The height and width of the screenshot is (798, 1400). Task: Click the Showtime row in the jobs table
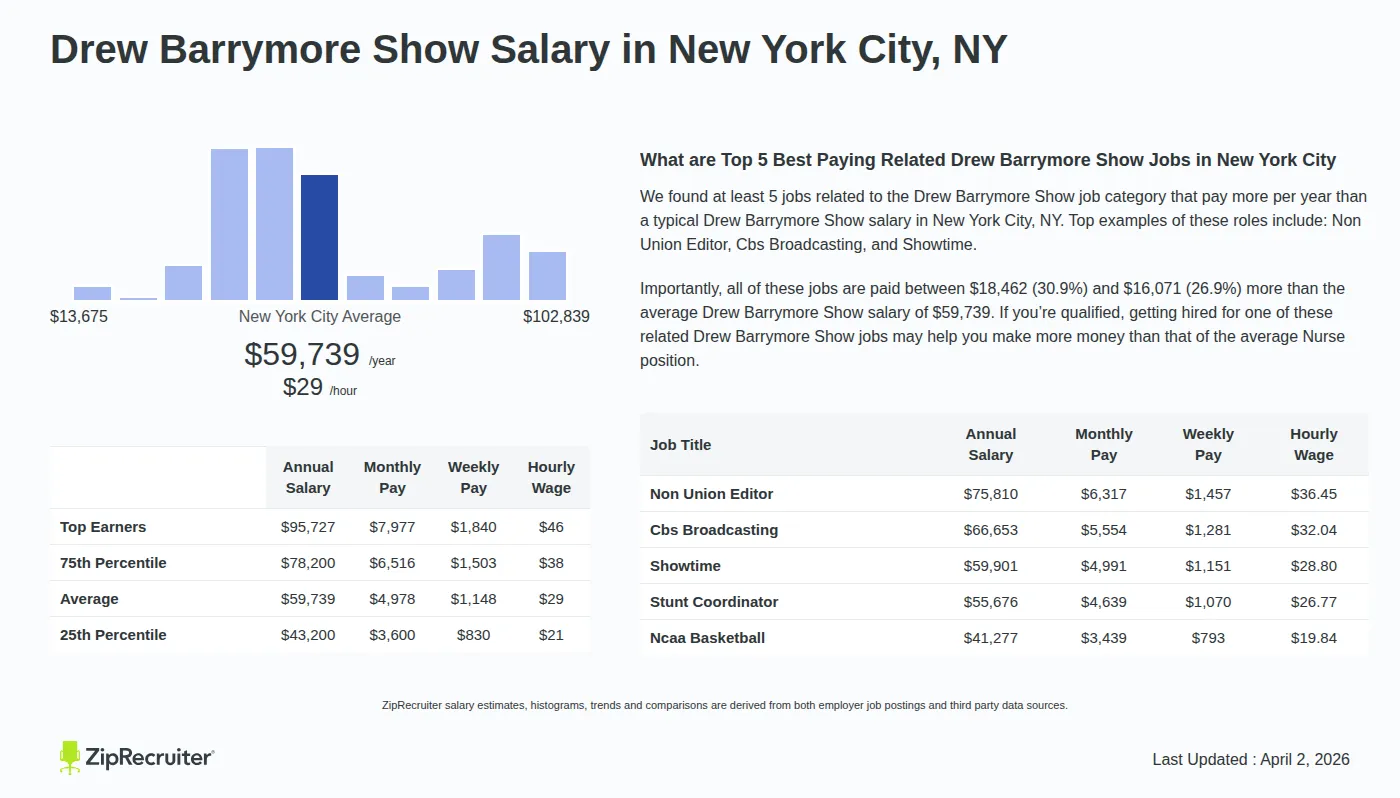click(686, 565)
